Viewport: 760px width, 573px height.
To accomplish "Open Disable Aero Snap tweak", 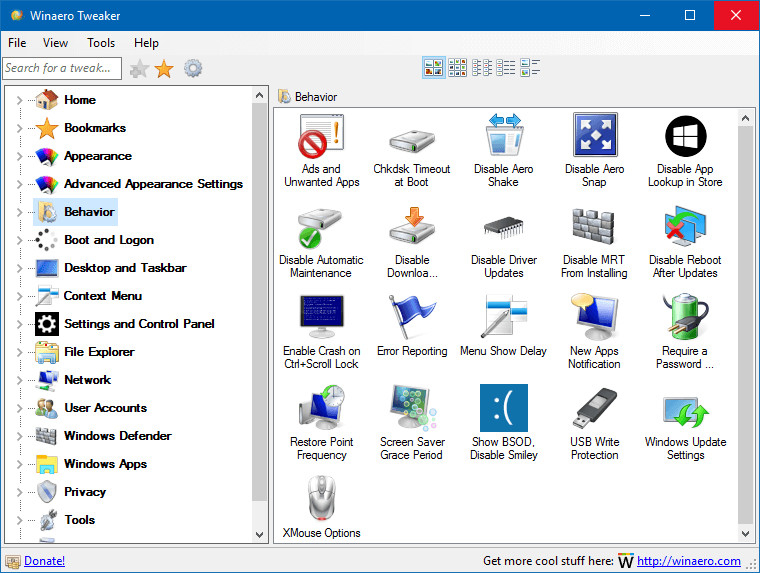I will tap(594, 150).
